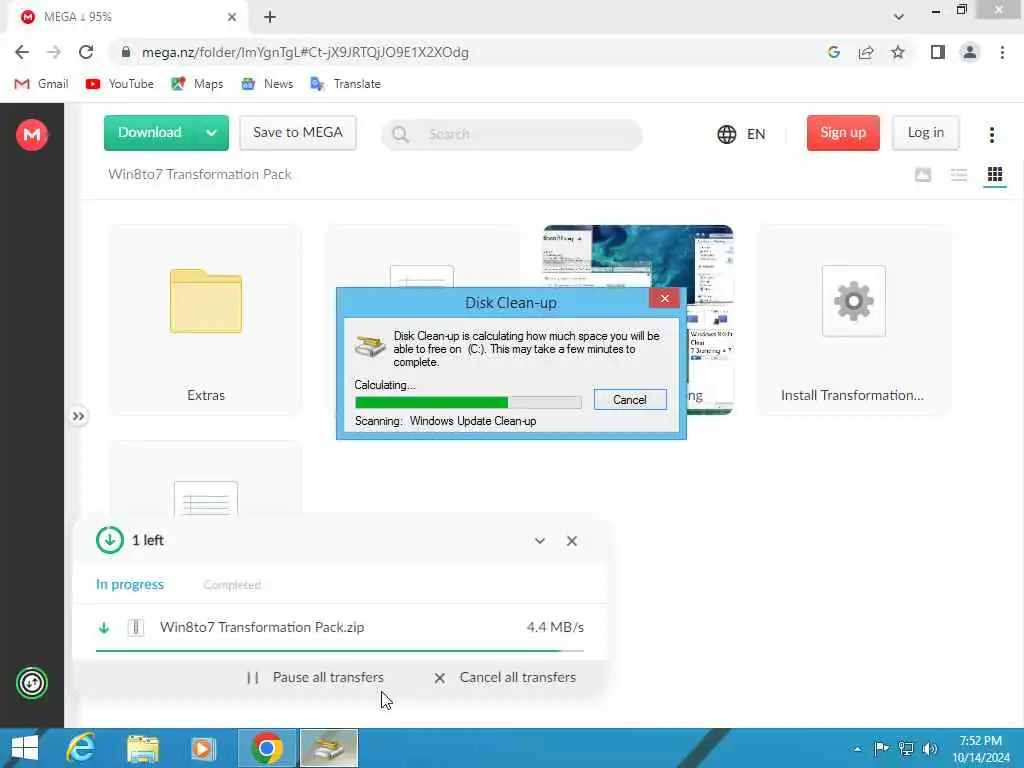Click the green Download button
The width and height of the screenshot is (1024, 768).
pyautogui.click(x=150, y=133)
